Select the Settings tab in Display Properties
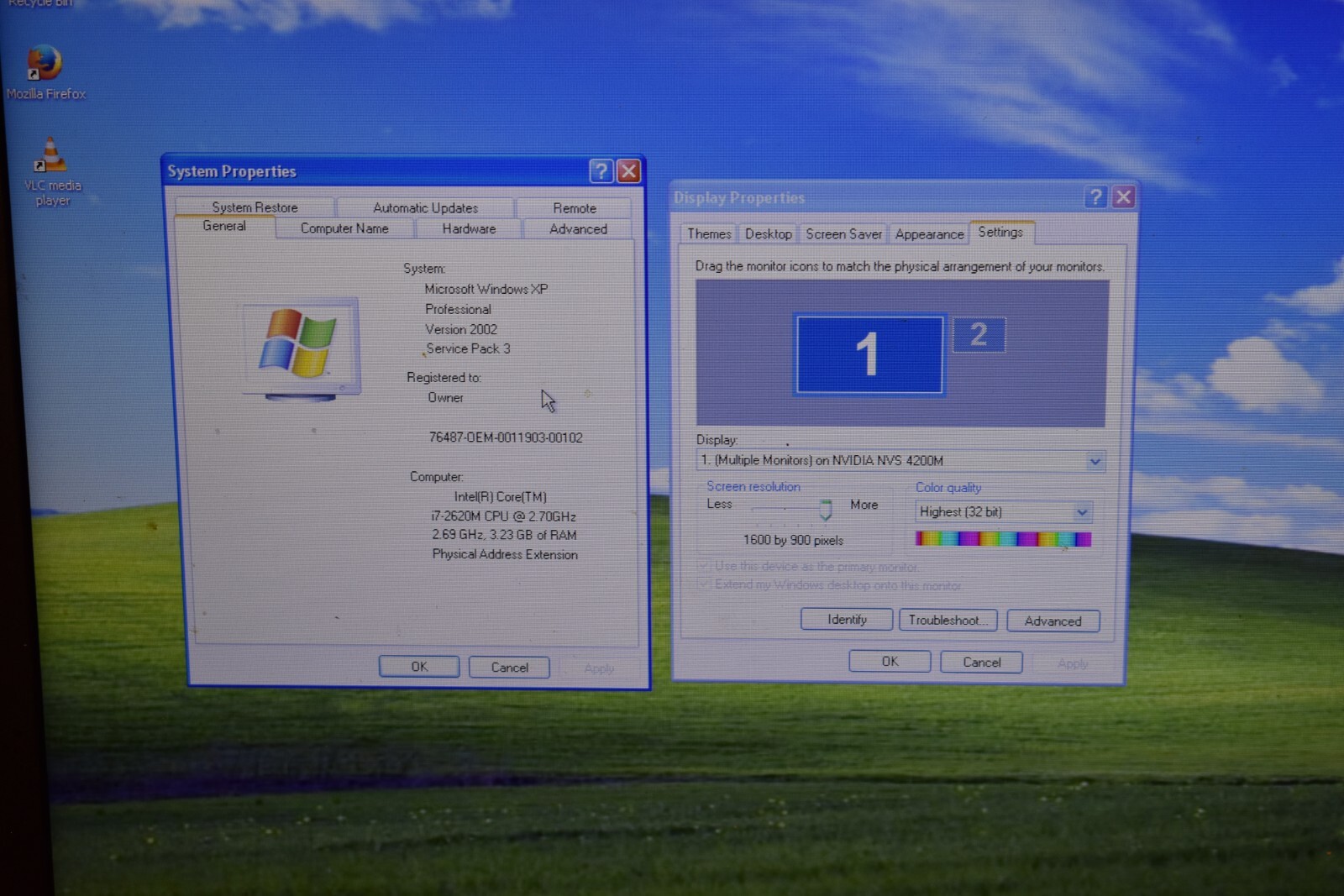This screenshot has width=1344, height=896. click(1000, 233)
